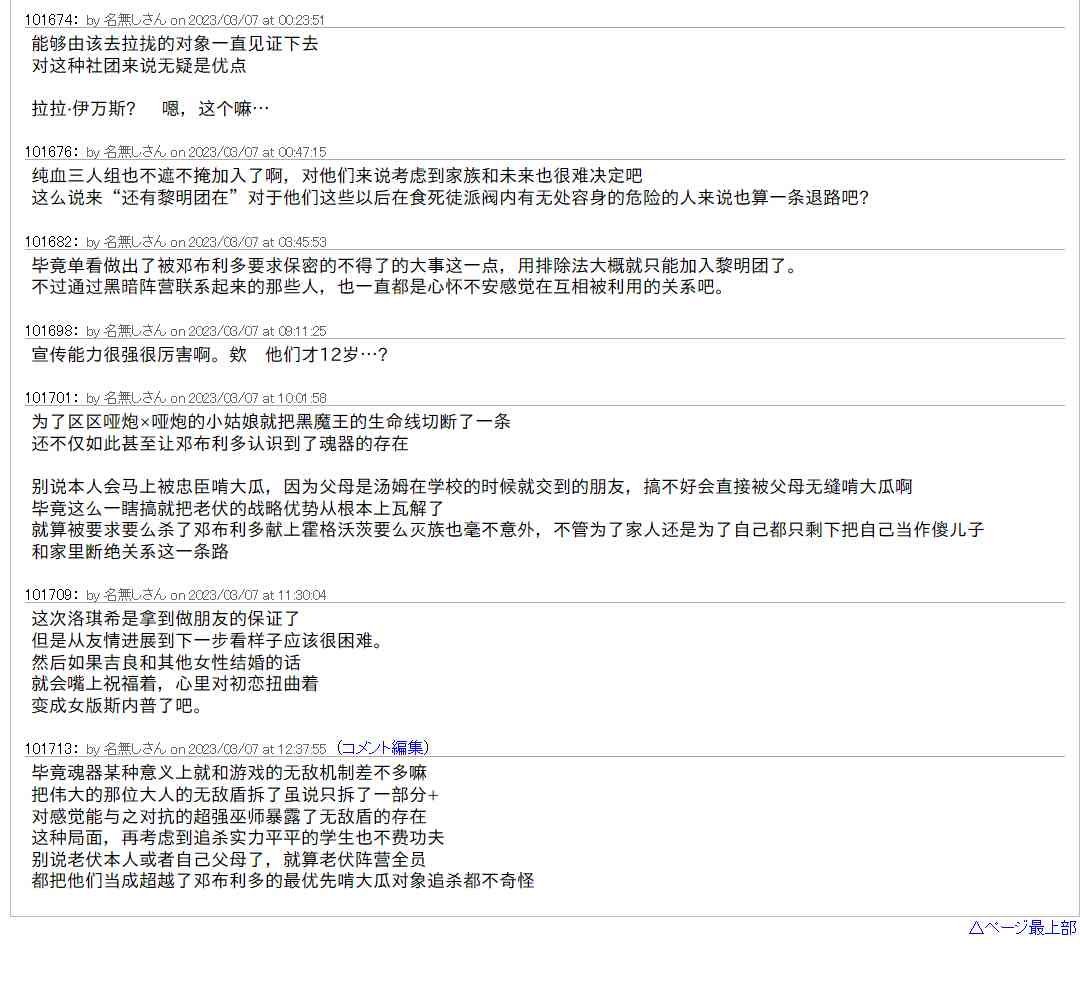Click comment number 101674
Viewport: 1080px width, 986px height.
pyautogui.click(x=49, y=20)
